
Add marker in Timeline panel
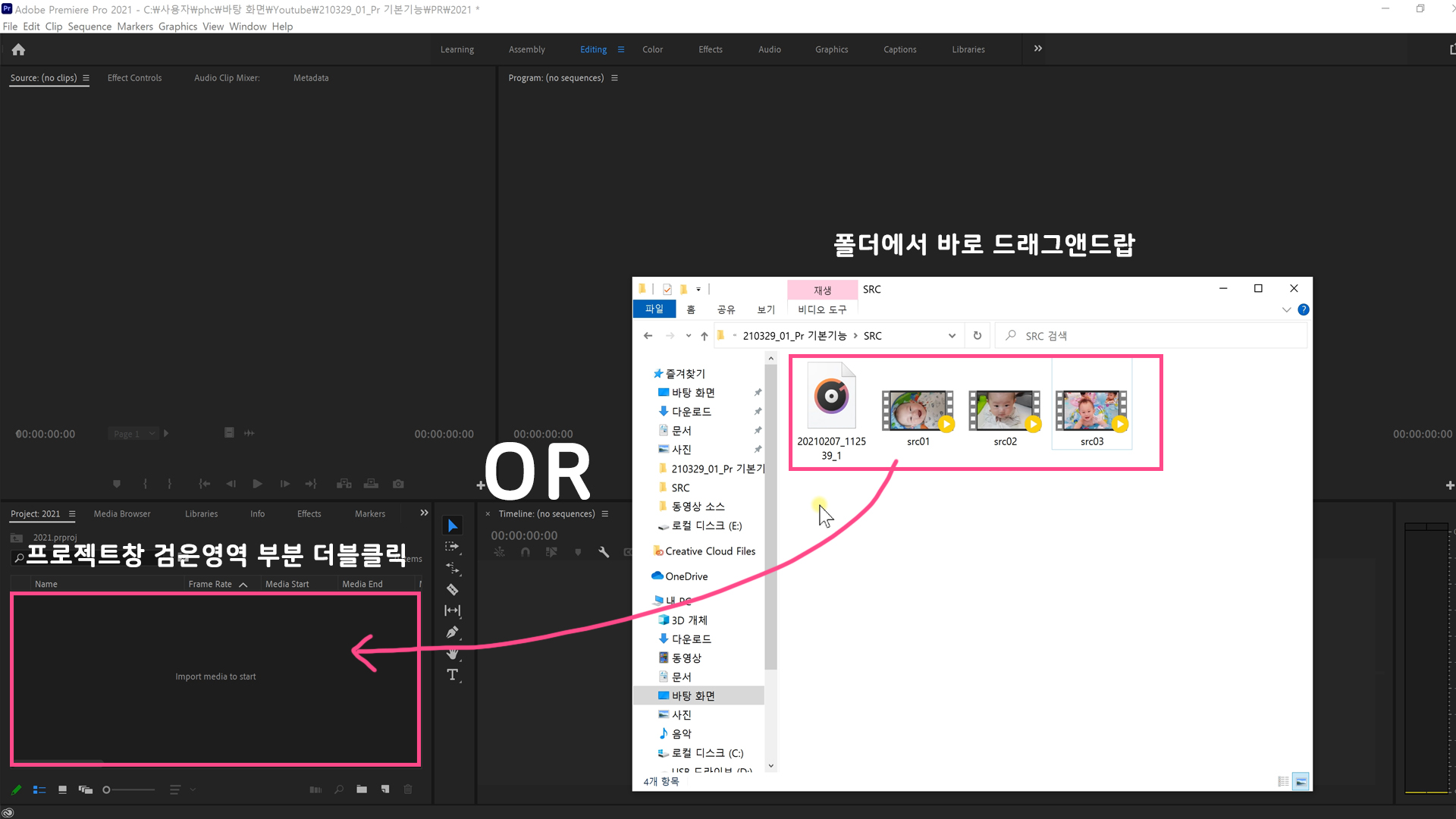(x=578, y=552)
